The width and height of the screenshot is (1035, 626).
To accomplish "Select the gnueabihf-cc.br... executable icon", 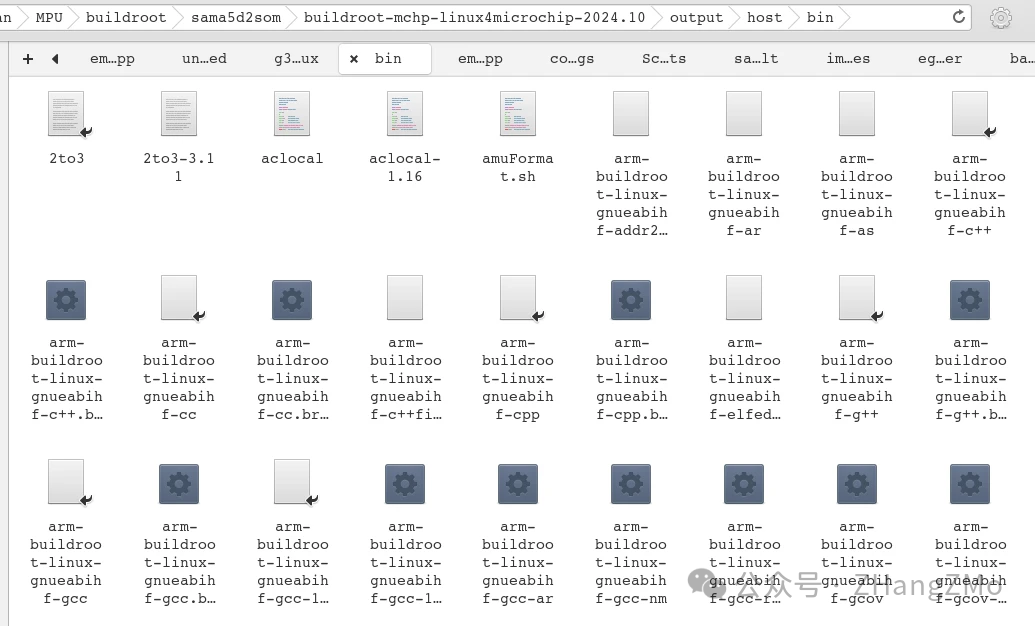I will (x=292, y=300).
